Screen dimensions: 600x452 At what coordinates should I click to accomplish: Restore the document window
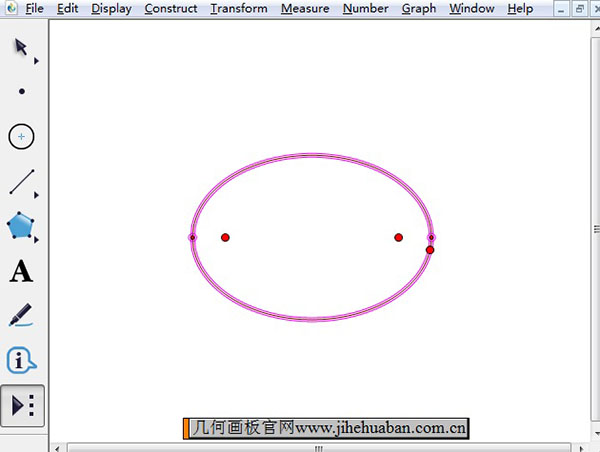(x=580, y=9)
